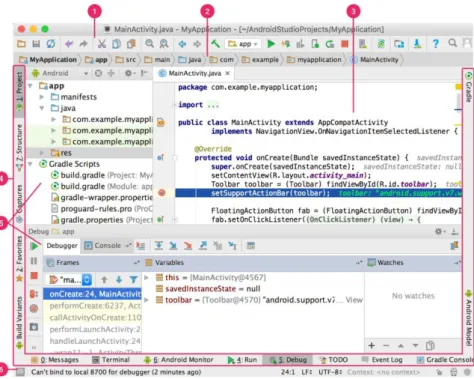This screenshot has width=474, height=379.
Task: Click the Debug panel settings gear icon
Action: [x=439, y=231]
